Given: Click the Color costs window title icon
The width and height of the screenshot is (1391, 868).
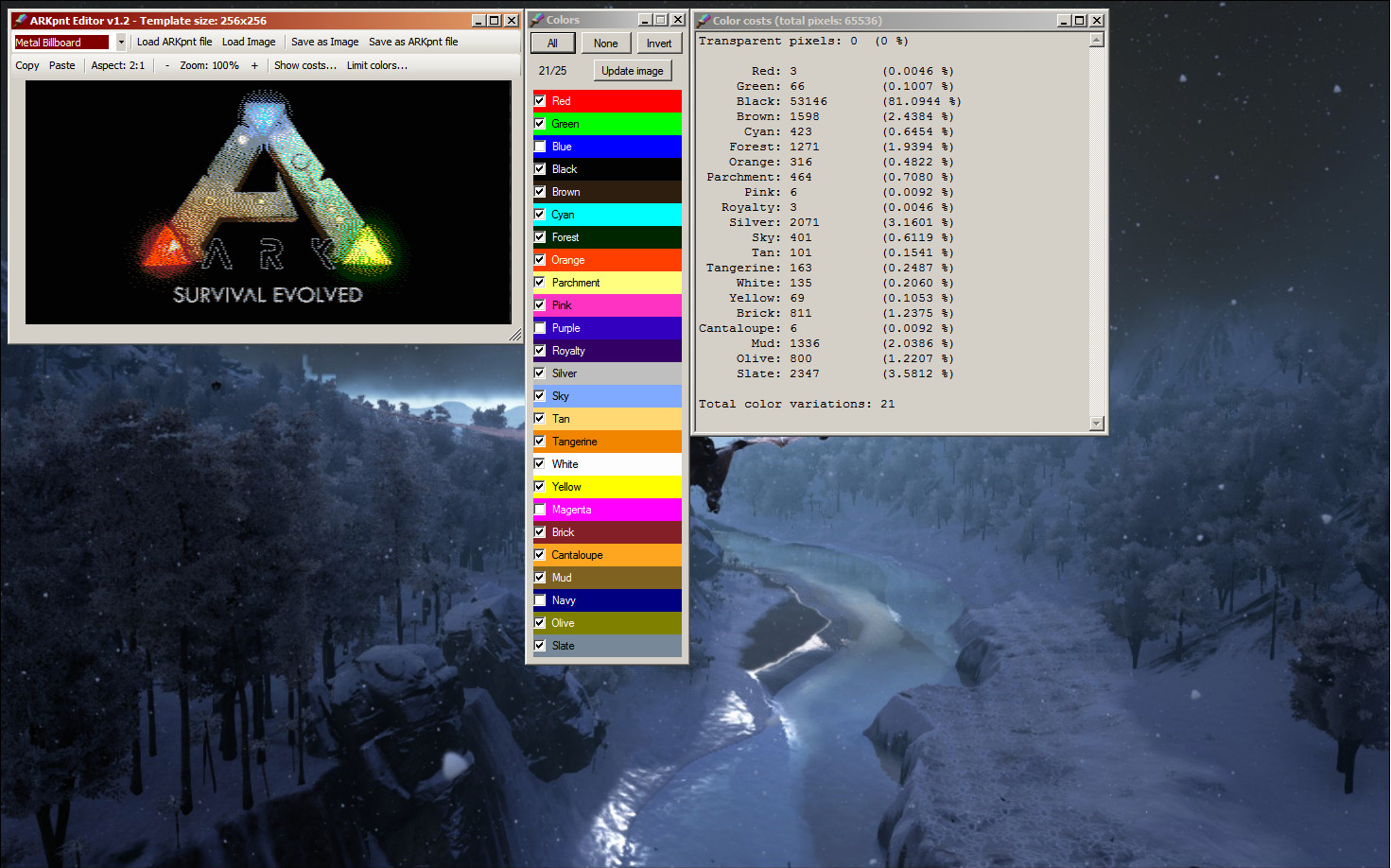Looking at the screenshot, I should point(703,20).
